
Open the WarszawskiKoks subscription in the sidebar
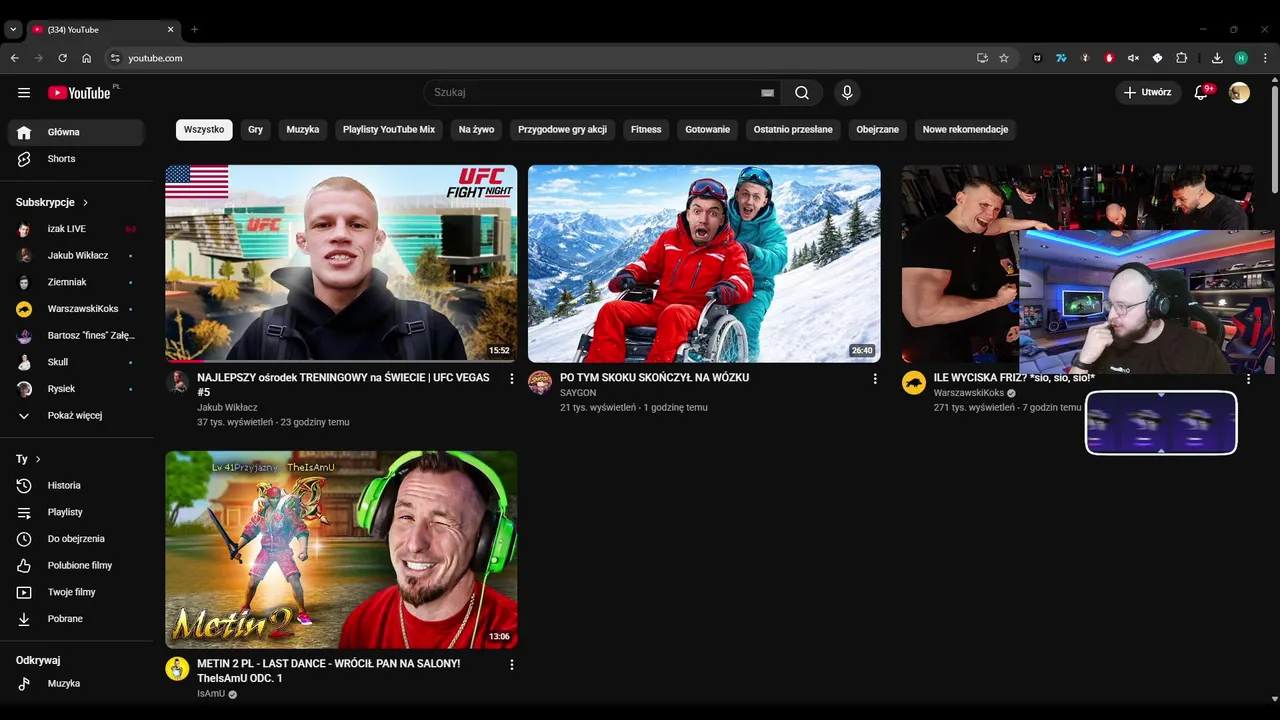coord(76,309)
